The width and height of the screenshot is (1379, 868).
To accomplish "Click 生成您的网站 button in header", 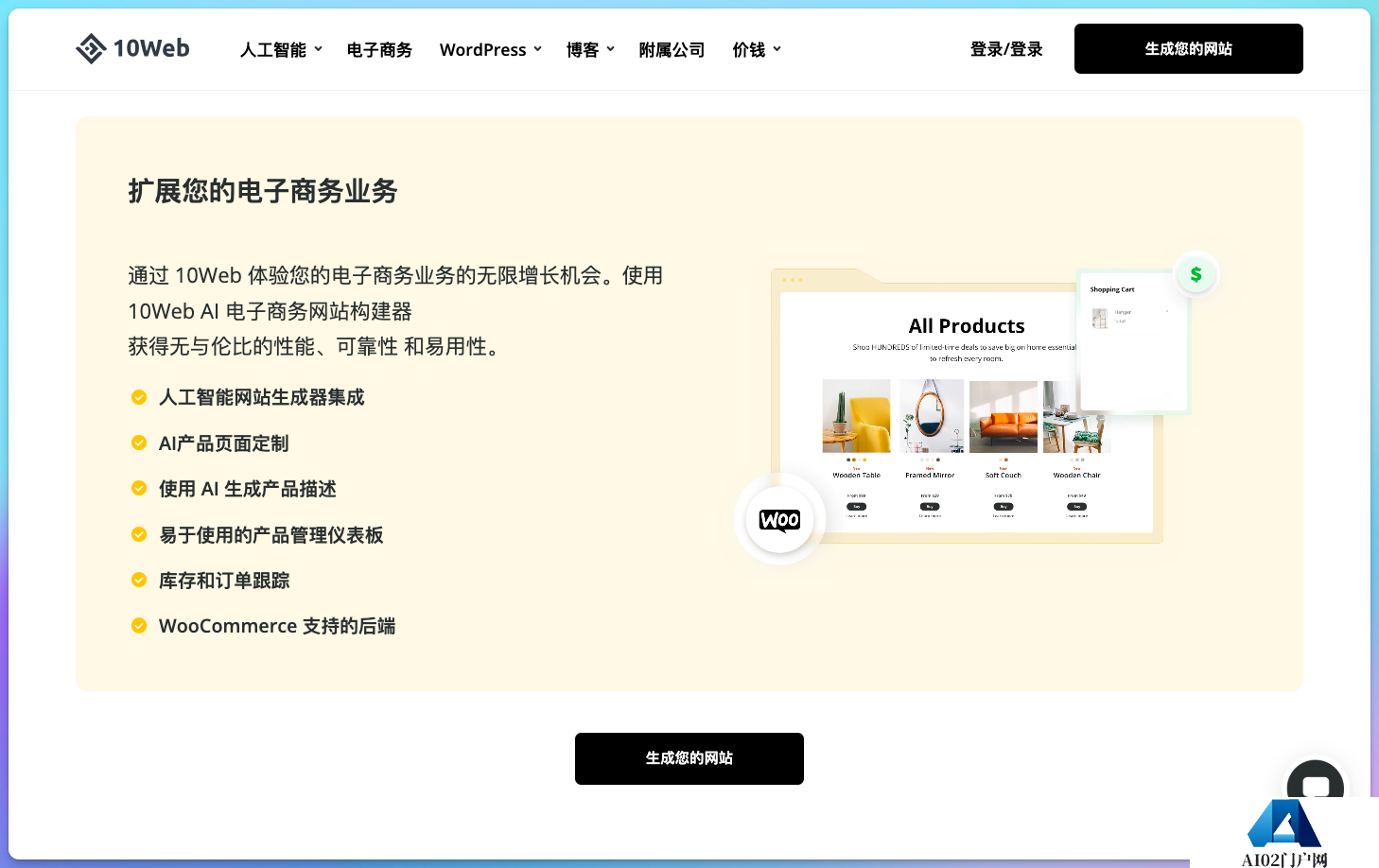I will coord(1189,48).
